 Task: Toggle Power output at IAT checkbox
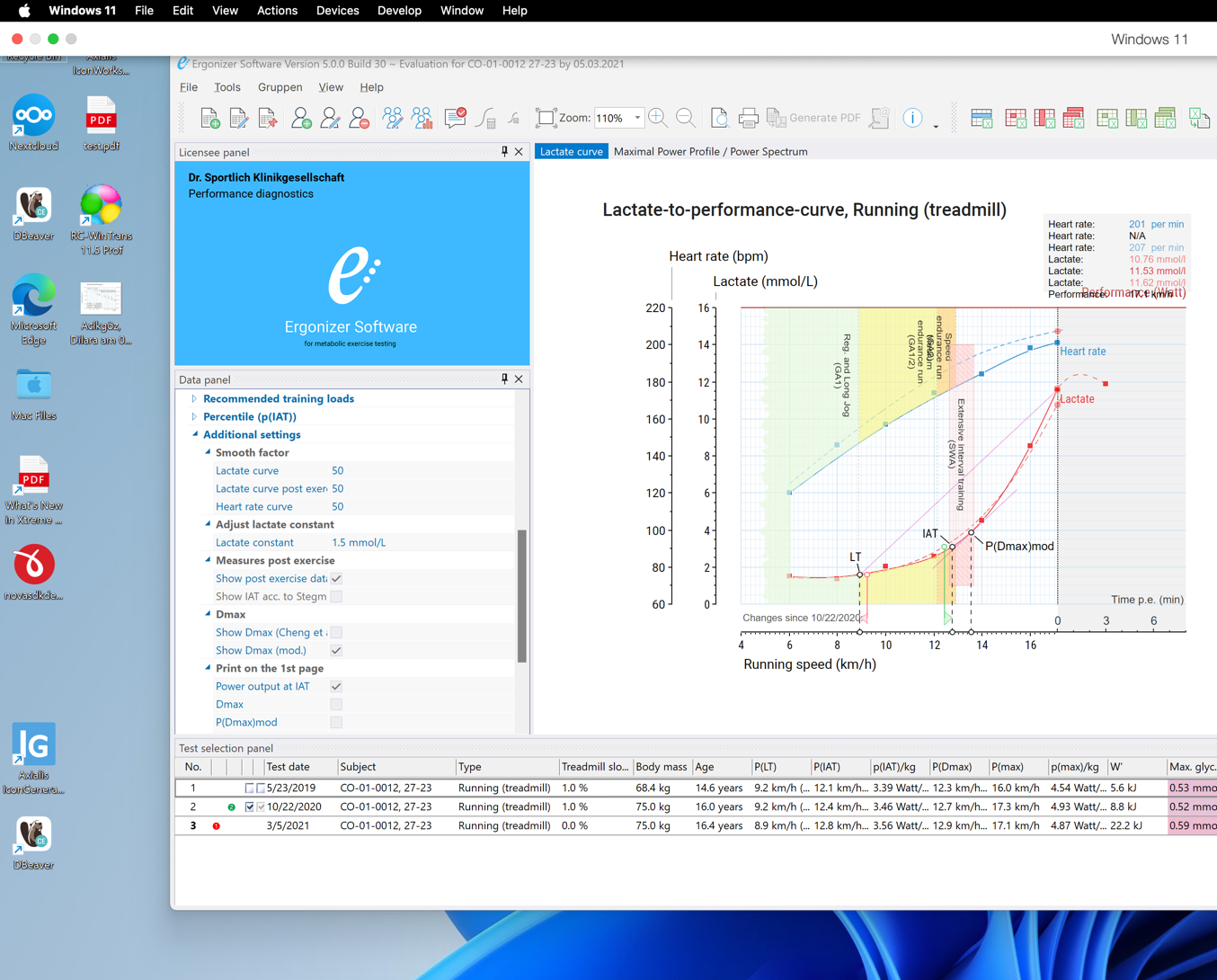pyautogui.click(x=336, y=686)
